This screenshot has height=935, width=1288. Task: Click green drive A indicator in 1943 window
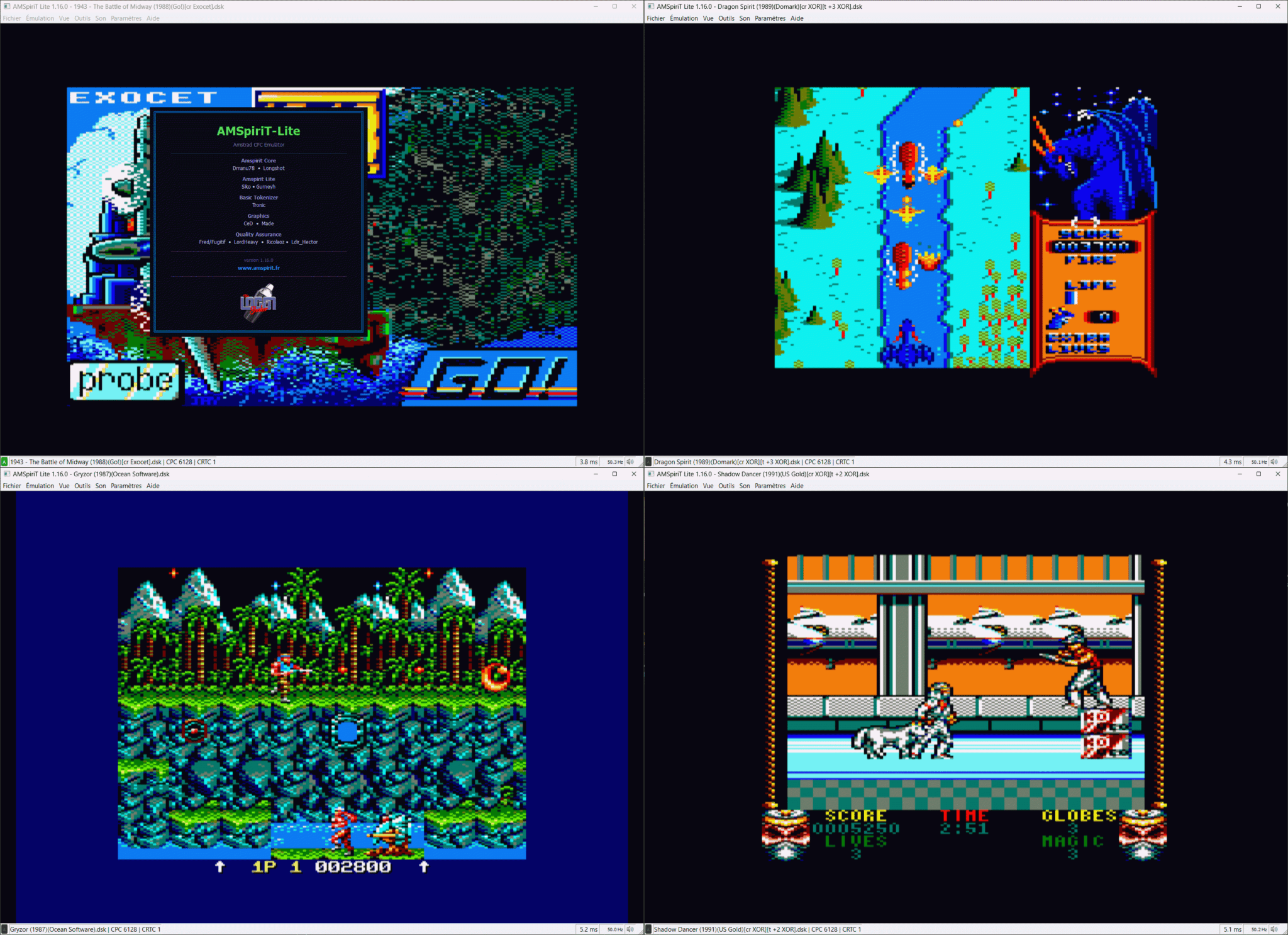(4, 462)
